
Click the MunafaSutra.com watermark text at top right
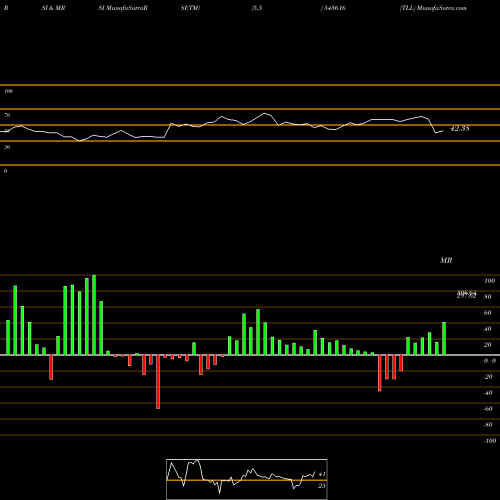point(441,8)
